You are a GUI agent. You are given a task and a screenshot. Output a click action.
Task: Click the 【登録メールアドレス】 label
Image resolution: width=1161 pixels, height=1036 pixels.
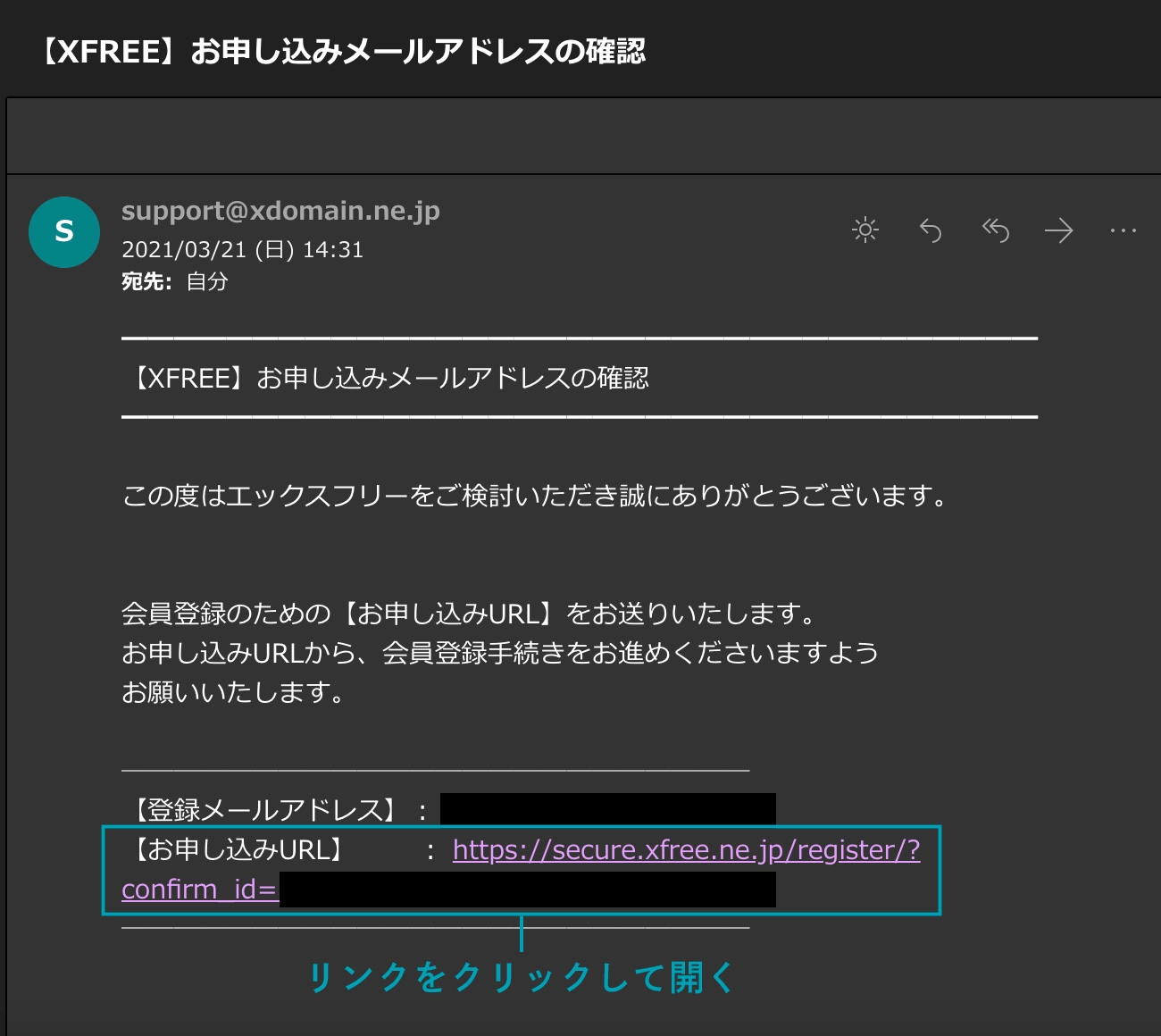265,810
